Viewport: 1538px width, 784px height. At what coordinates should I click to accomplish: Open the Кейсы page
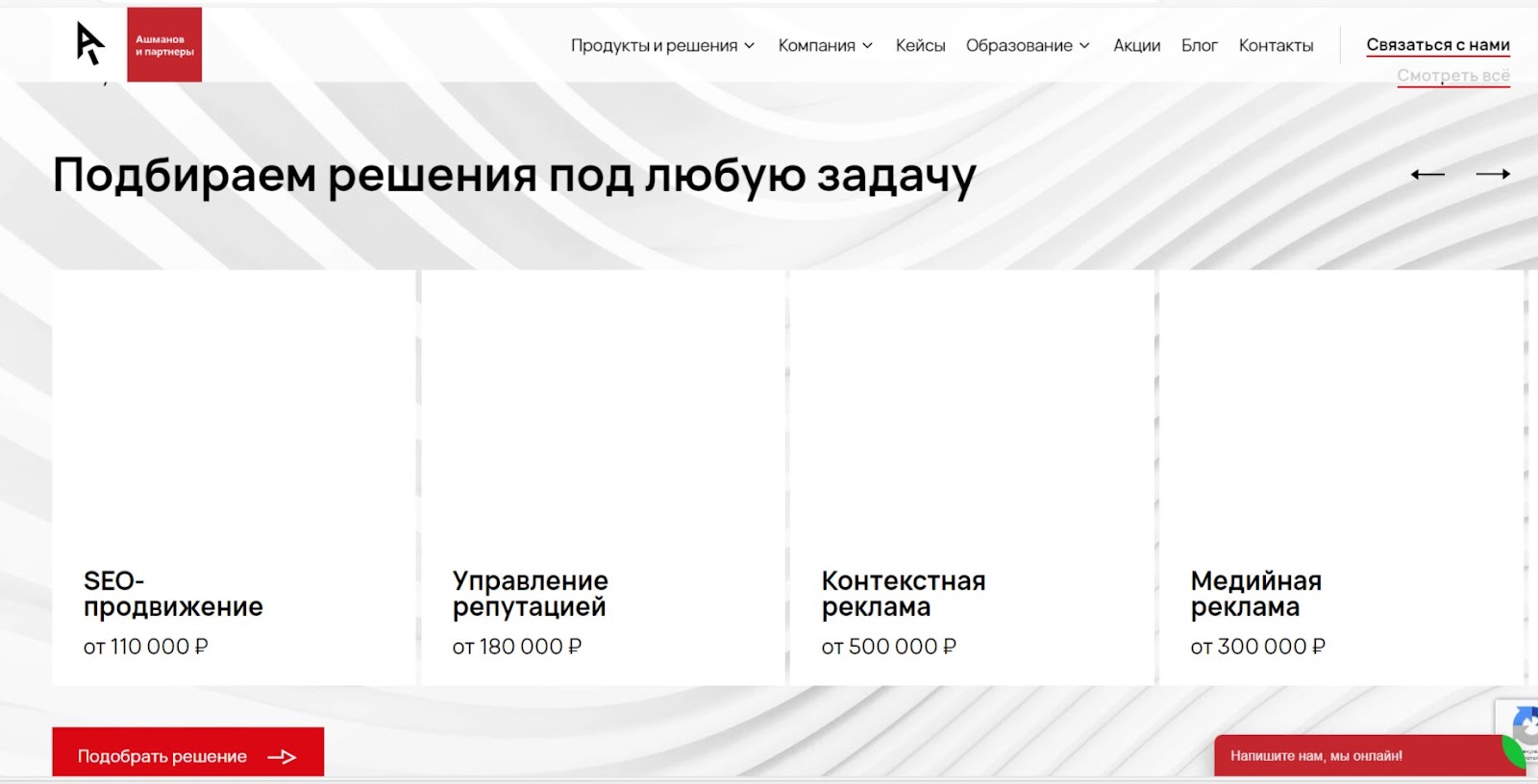[920, 45]
